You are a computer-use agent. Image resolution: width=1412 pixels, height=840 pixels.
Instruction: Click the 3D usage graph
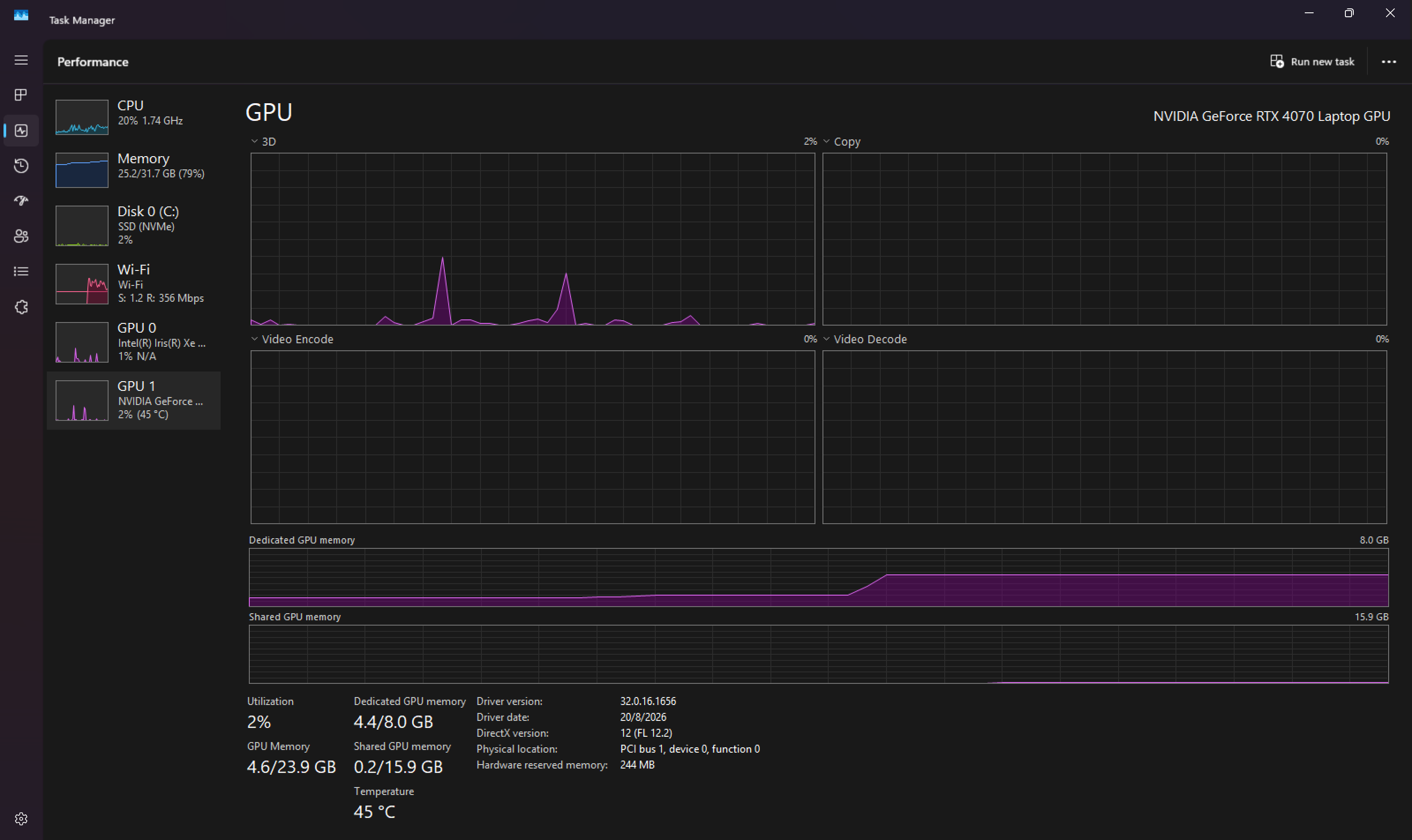pyautogui.click(x=533, y=239)
